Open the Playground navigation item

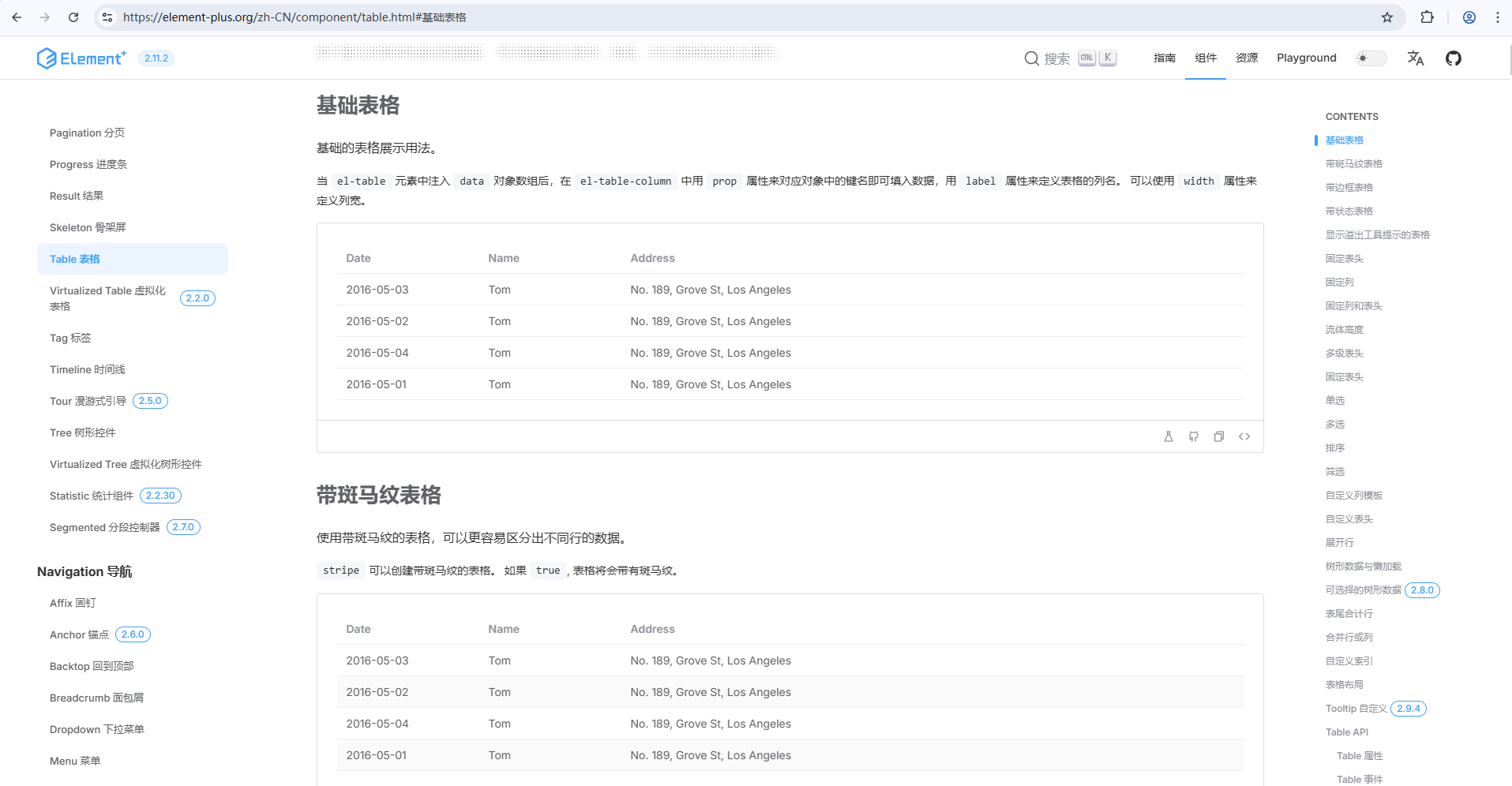(x=1306, y=58)
